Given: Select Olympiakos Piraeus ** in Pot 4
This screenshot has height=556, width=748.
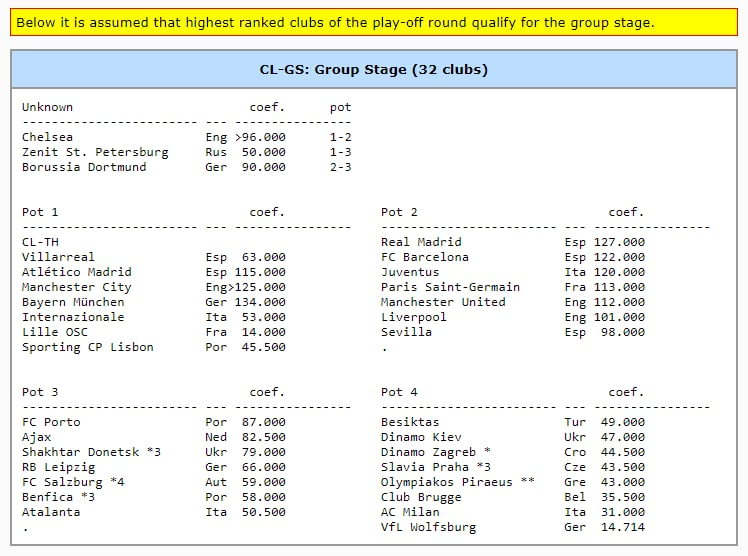Looking at the screenshot, I should tap(457, 482).
